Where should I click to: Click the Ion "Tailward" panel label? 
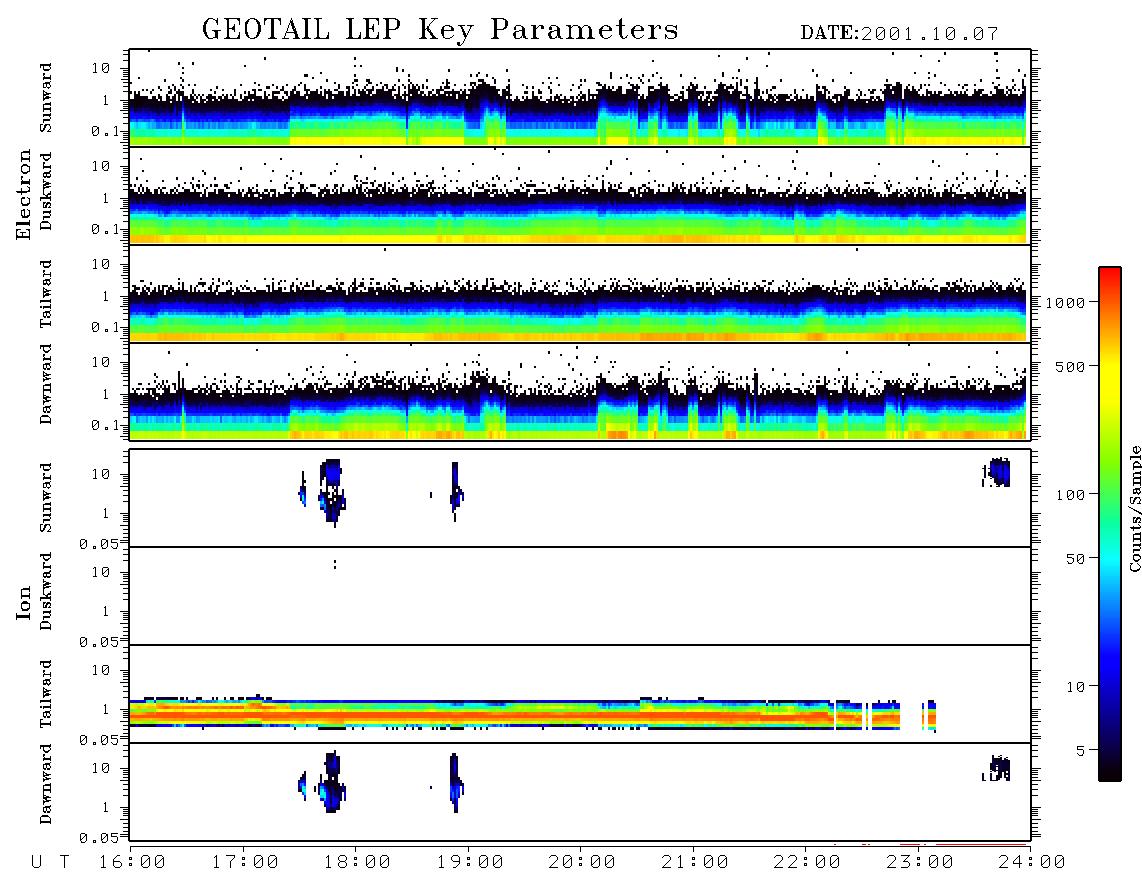click(x=46, y=694)
